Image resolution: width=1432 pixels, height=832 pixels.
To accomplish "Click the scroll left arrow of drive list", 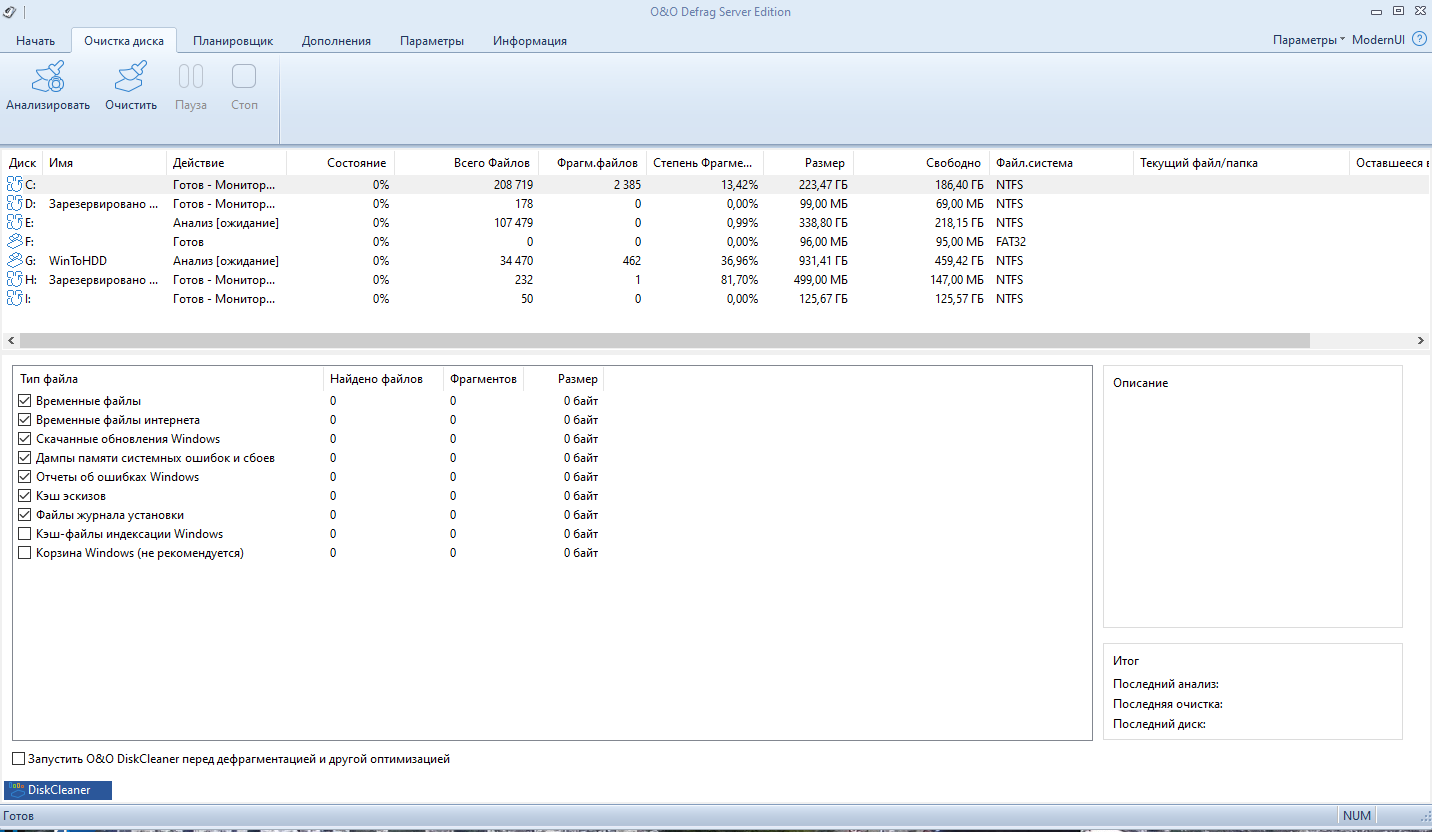I will [10, 341].
